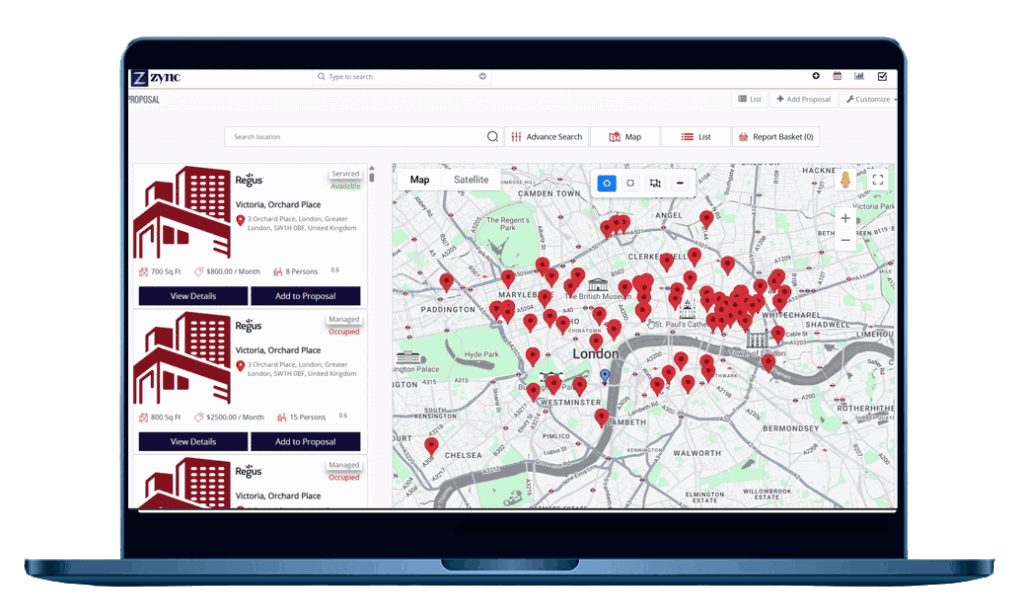Open Report Basket (0)
This screenshot has width=1024, height=611.
(776, 136)
